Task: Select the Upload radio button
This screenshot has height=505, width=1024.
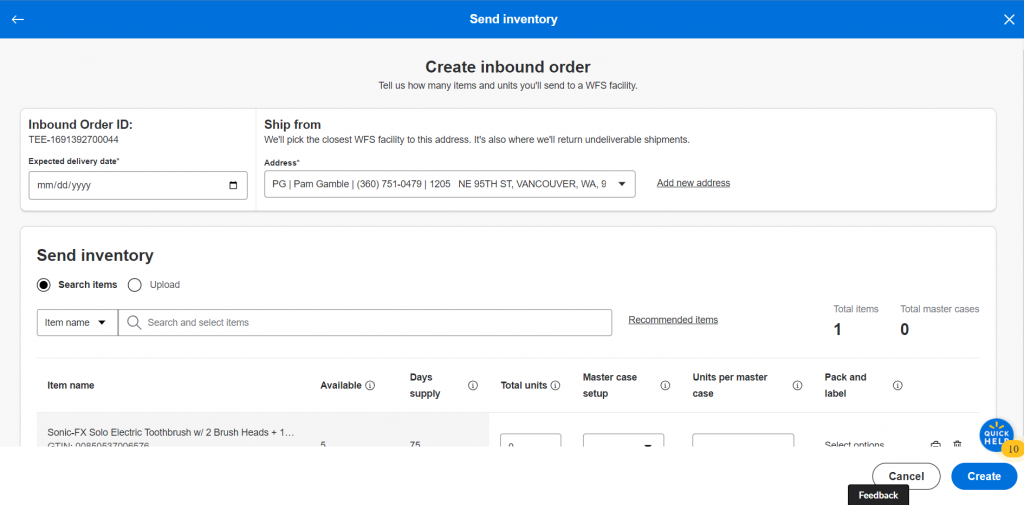Action: (x=135, y=285)
